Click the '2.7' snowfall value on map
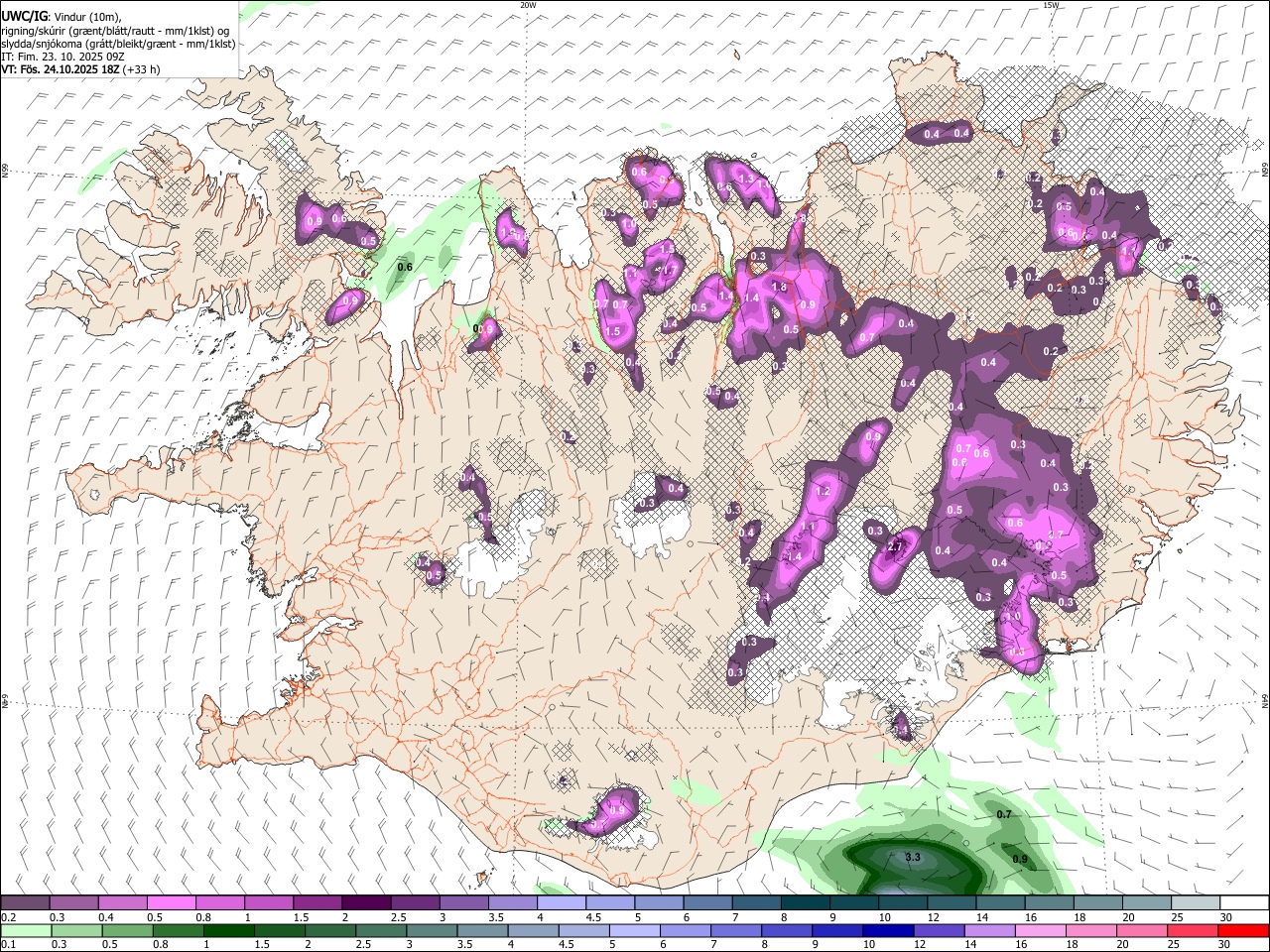The image size is (1270, 952). pyautogui.click(x=894, y=547)
